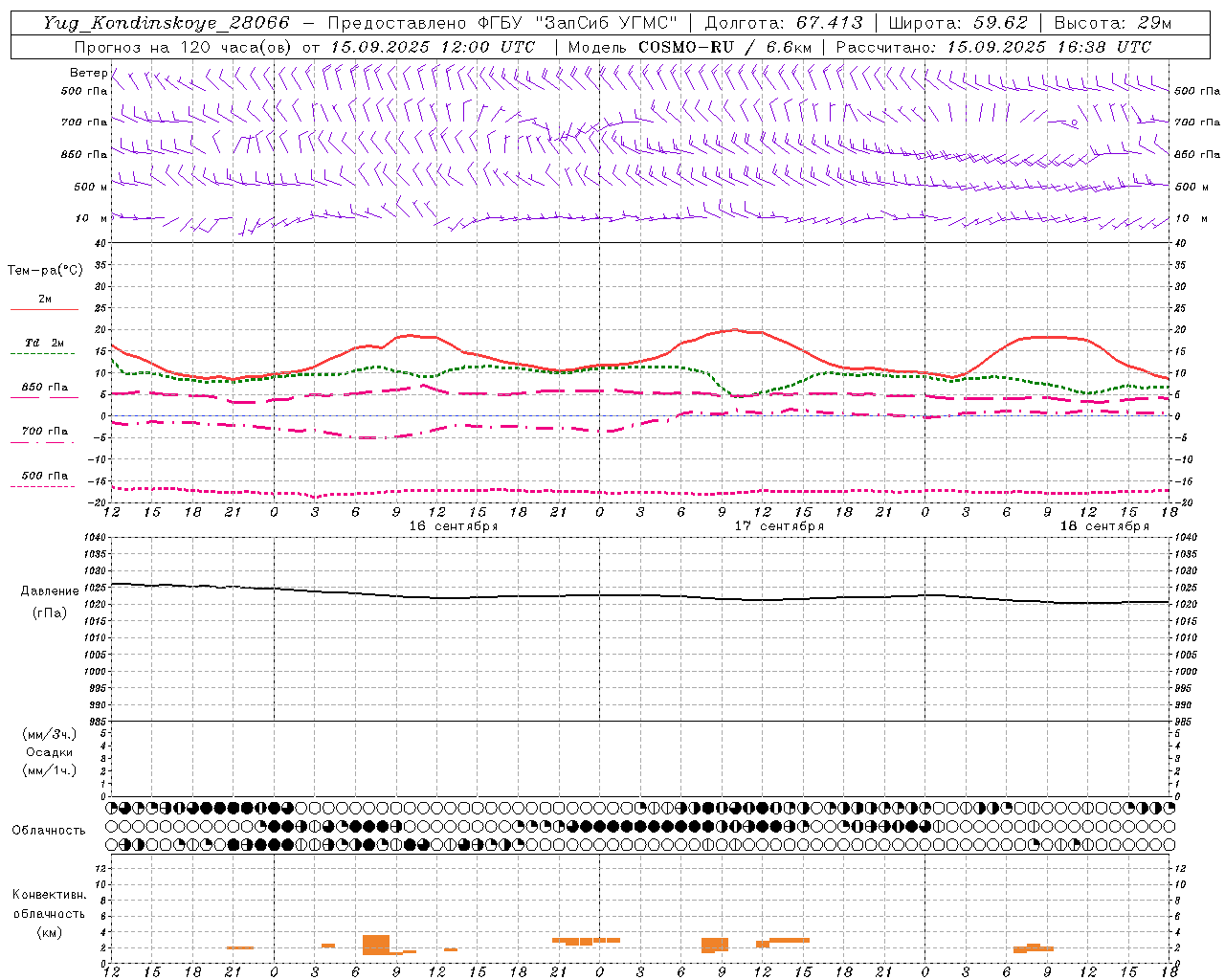Select the date label 17 сентября
This screenshot has height=980, width=1225.
(779, 526)
